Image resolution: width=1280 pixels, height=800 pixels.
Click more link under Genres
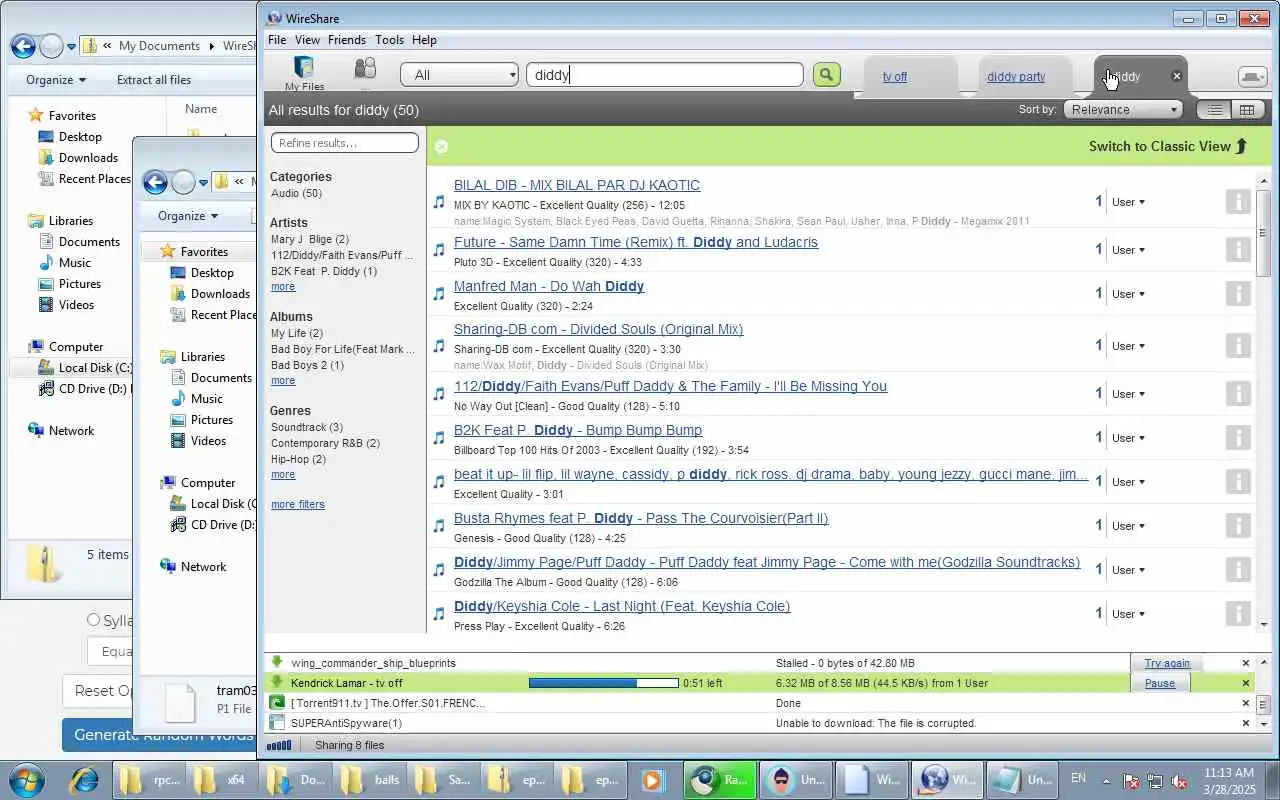[x=283, y=475]
